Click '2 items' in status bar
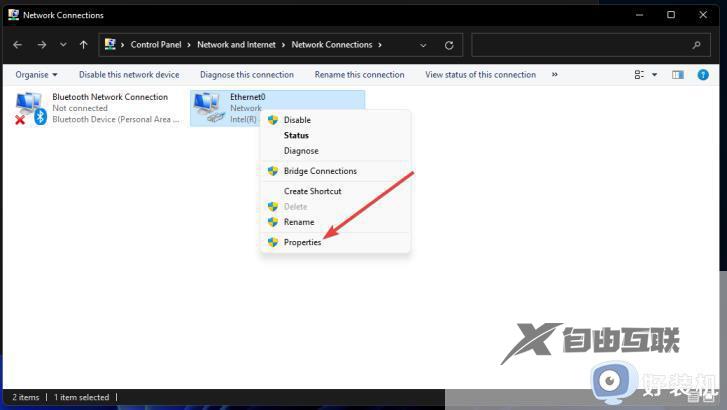The width and height of the screenshot is (727, 410). (x=26, y=397)
